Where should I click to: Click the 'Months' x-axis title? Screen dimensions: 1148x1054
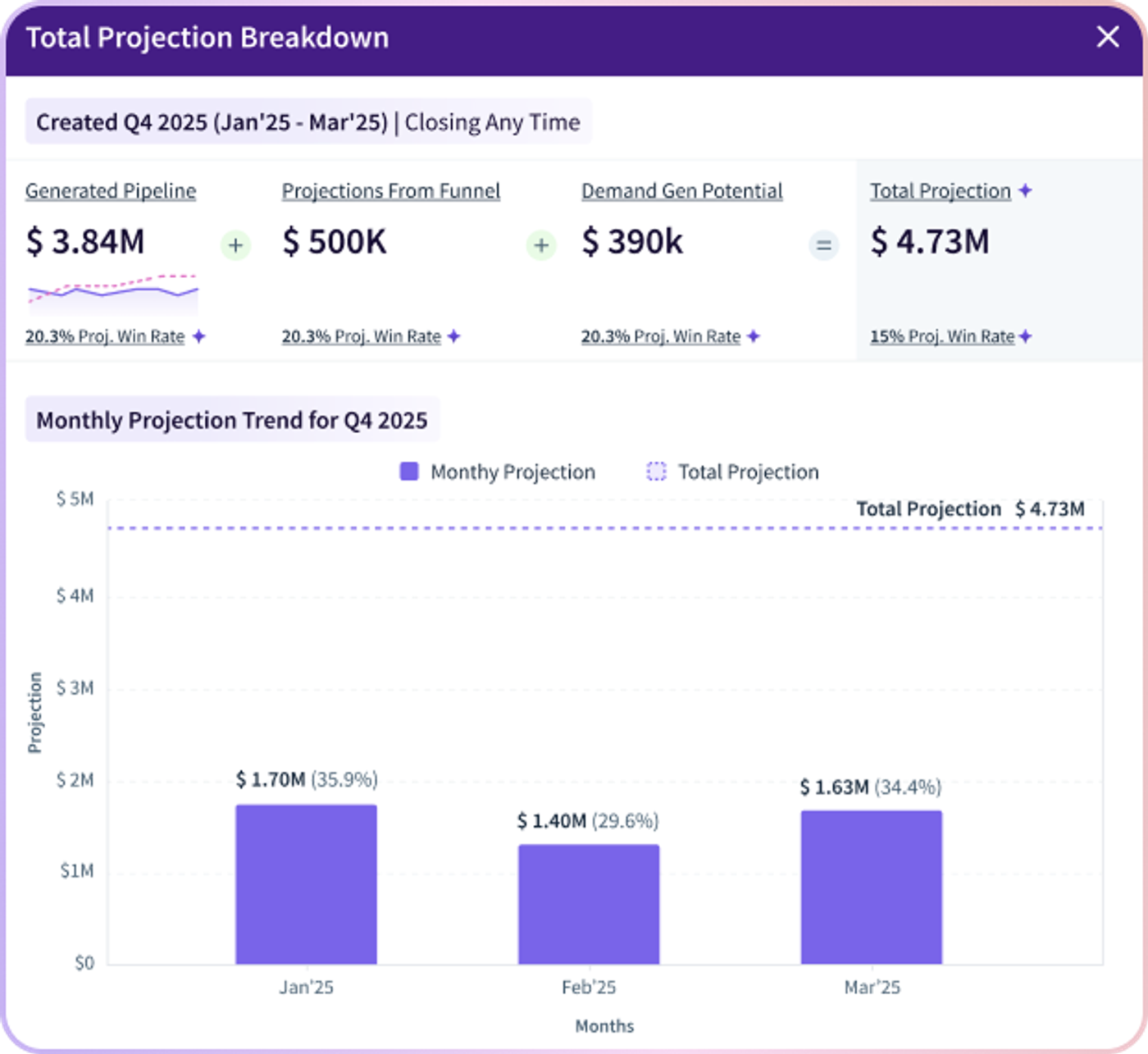pos(605,1026)
